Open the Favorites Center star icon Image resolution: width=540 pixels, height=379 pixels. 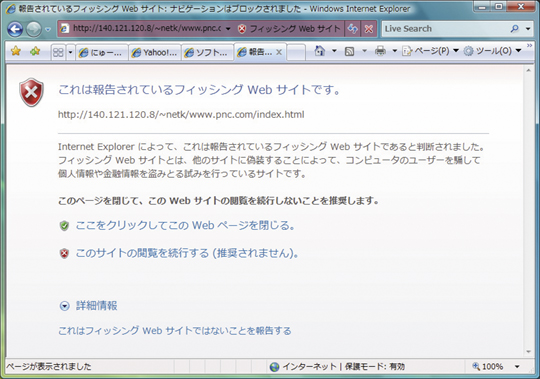click(x=15, y=51)
